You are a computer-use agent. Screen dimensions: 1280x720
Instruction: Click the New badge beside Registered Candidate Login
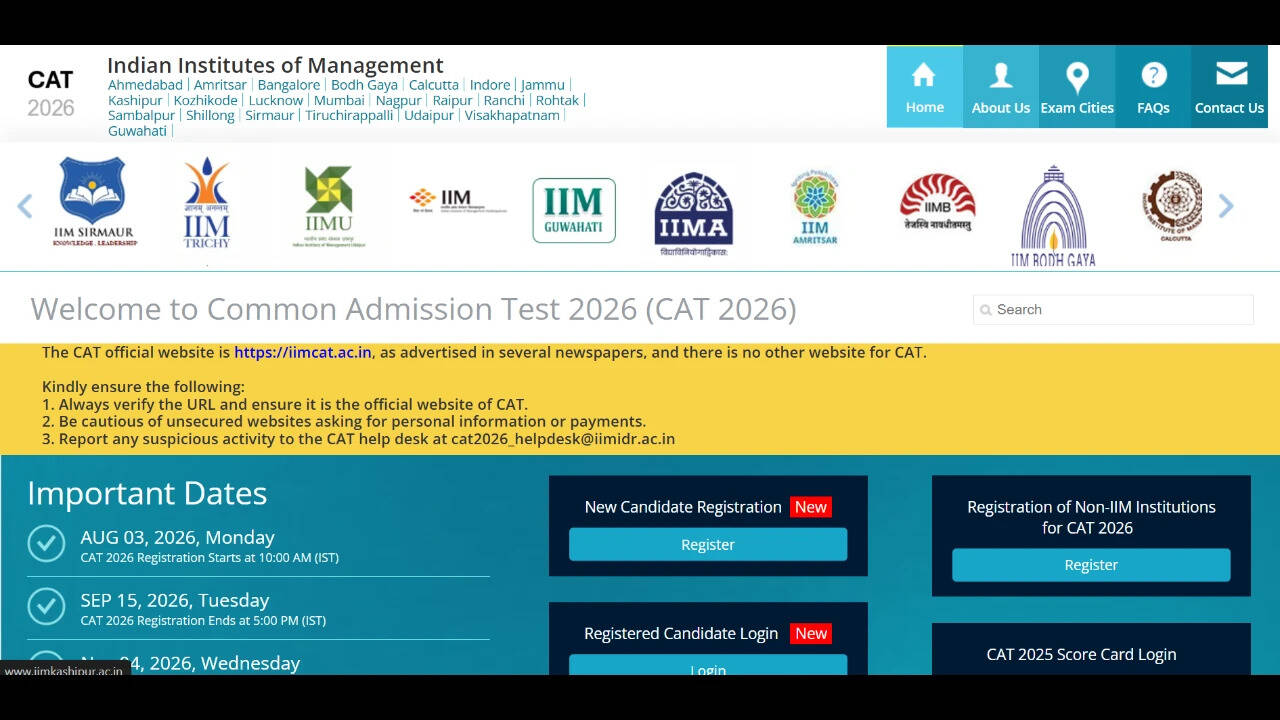(x=811, y=633)
